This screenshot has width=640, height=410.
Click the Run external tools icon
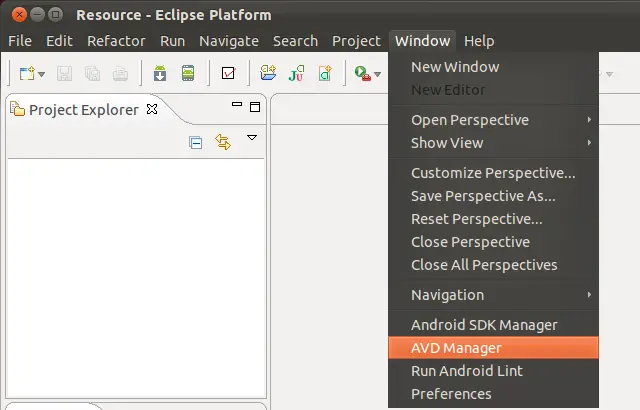(362, 73)
